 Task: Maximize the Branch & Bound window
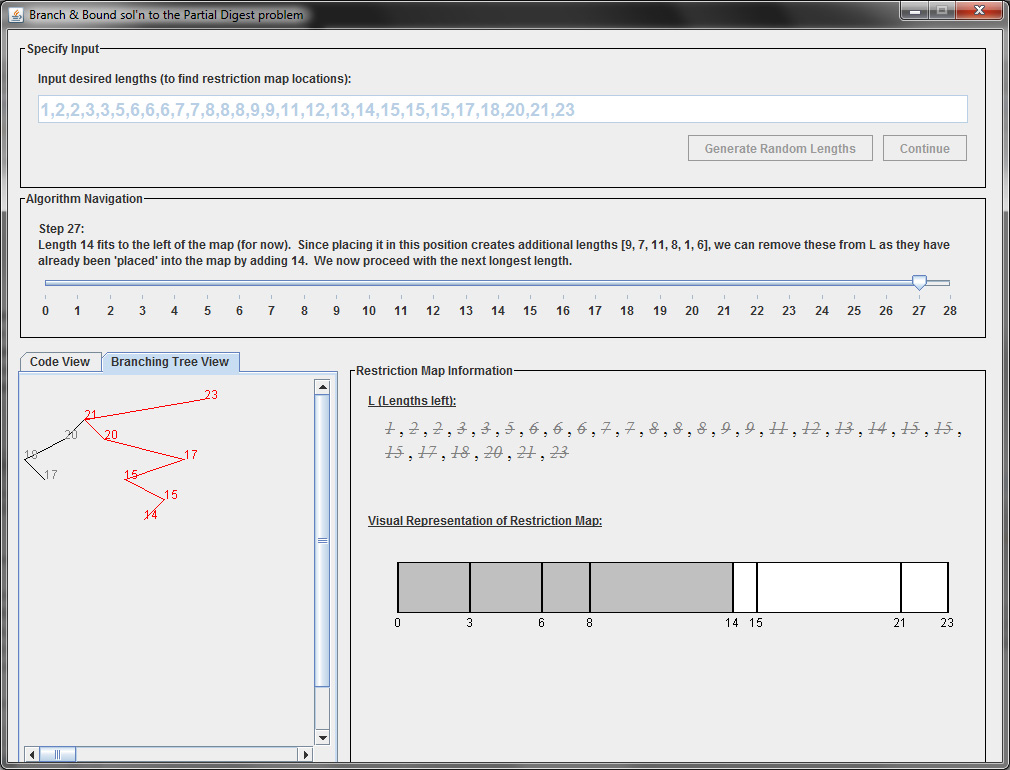click(x=941, y=11)
